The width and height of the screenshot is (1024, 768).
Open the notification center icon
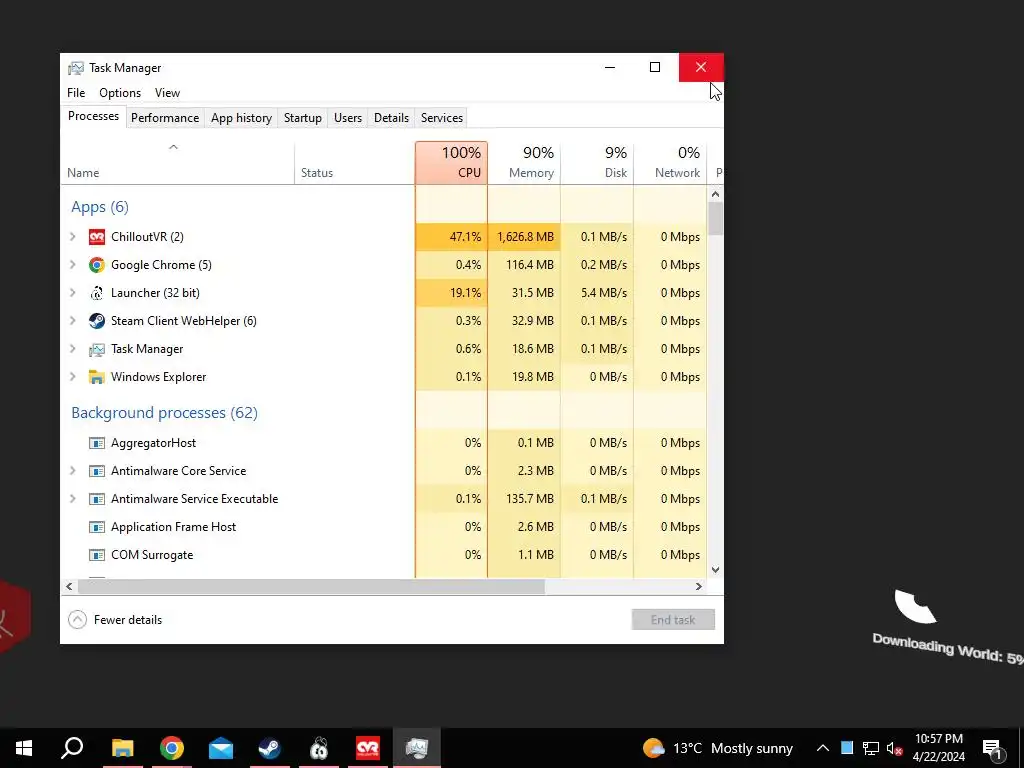[x=993, y=748]
